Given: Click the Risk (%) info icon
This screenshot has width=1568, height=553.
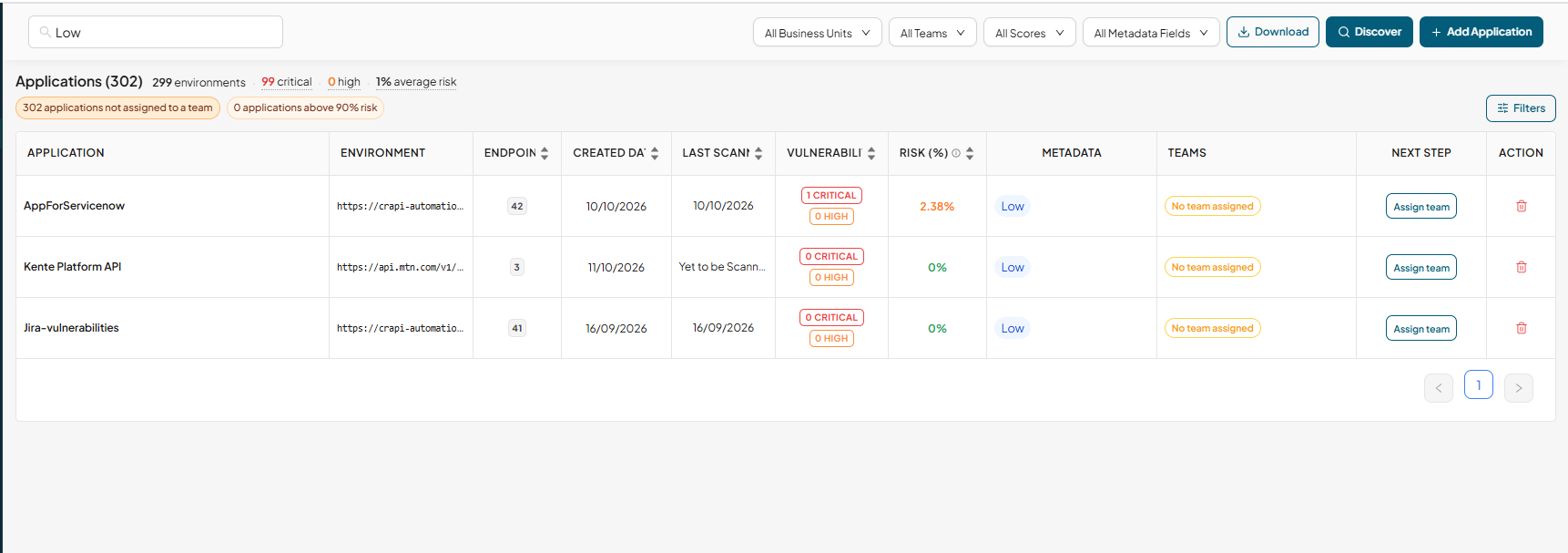Looking at the screenshot, I should coord(956,153).
